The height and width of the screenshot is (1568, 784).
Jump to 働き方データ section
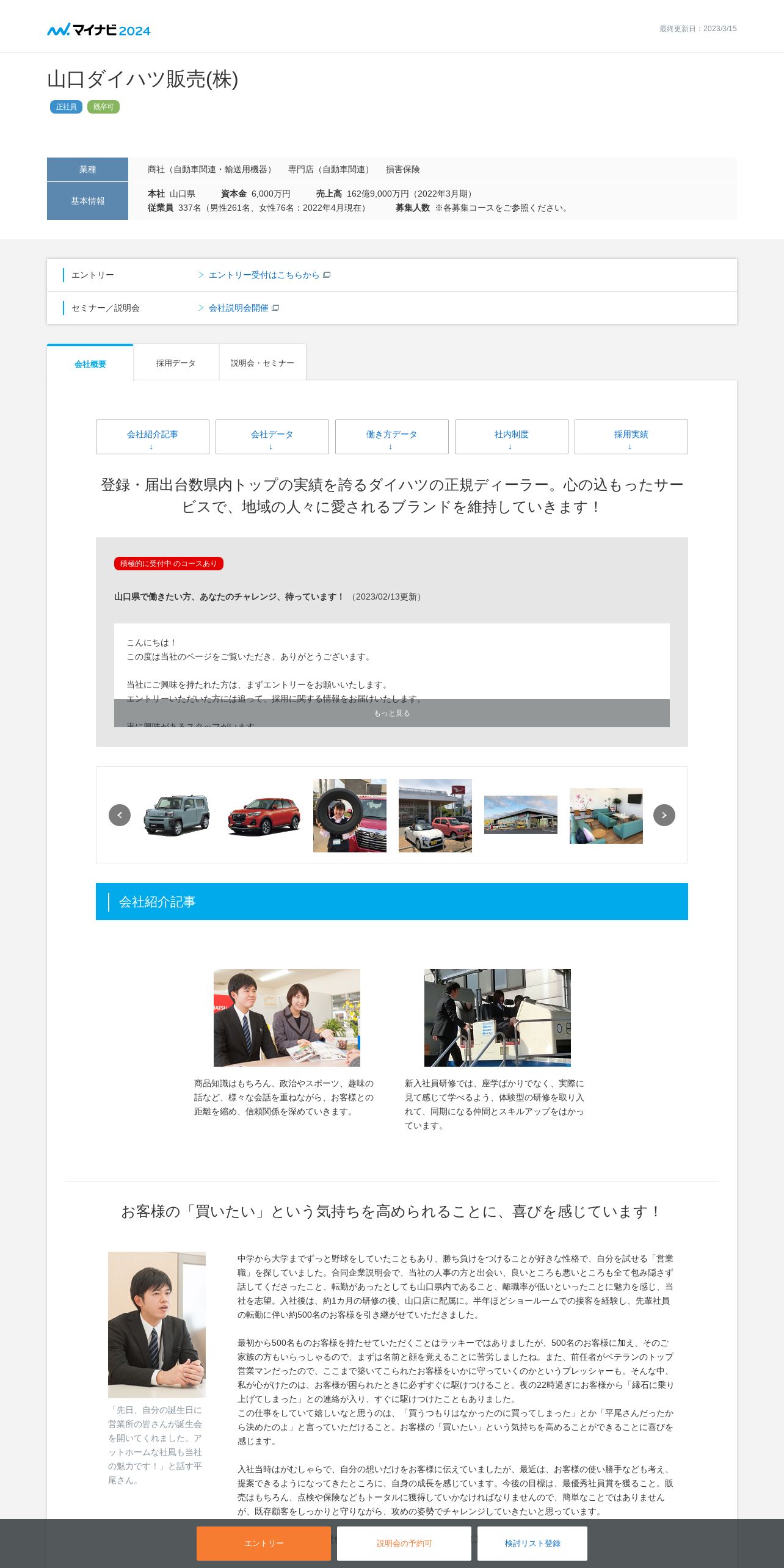click(392, 437)
